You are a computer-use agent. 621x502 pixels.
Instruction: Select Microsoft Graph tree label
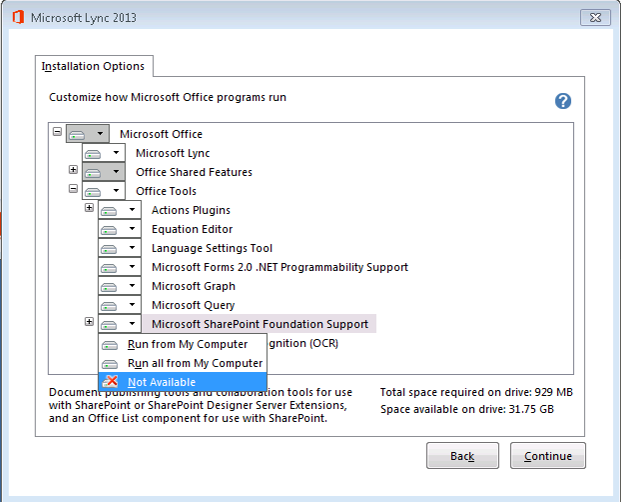click(193, 286)
